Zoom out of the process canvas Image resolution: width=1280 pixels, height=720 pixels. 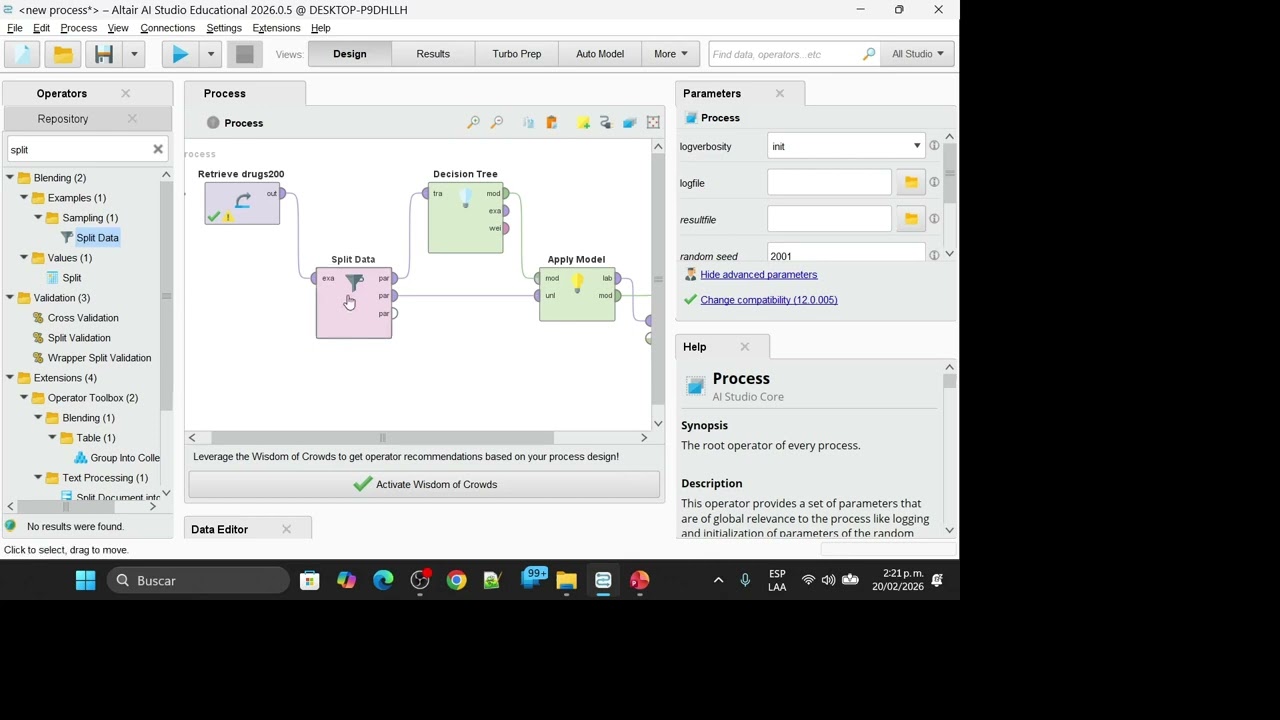[497, 122]
